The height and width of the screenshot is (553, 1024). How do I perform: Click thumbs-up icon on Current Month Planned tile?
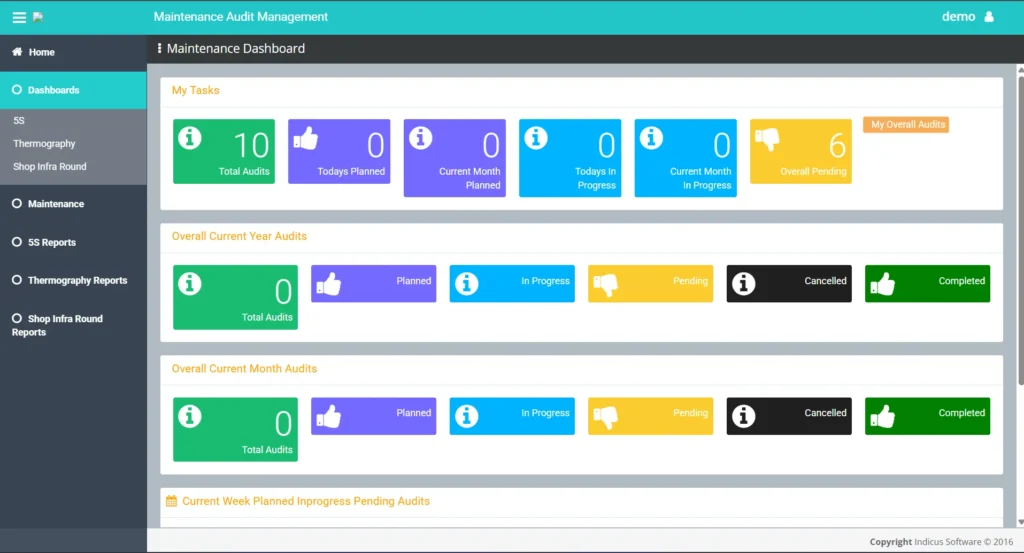click(x=328, y=417)
